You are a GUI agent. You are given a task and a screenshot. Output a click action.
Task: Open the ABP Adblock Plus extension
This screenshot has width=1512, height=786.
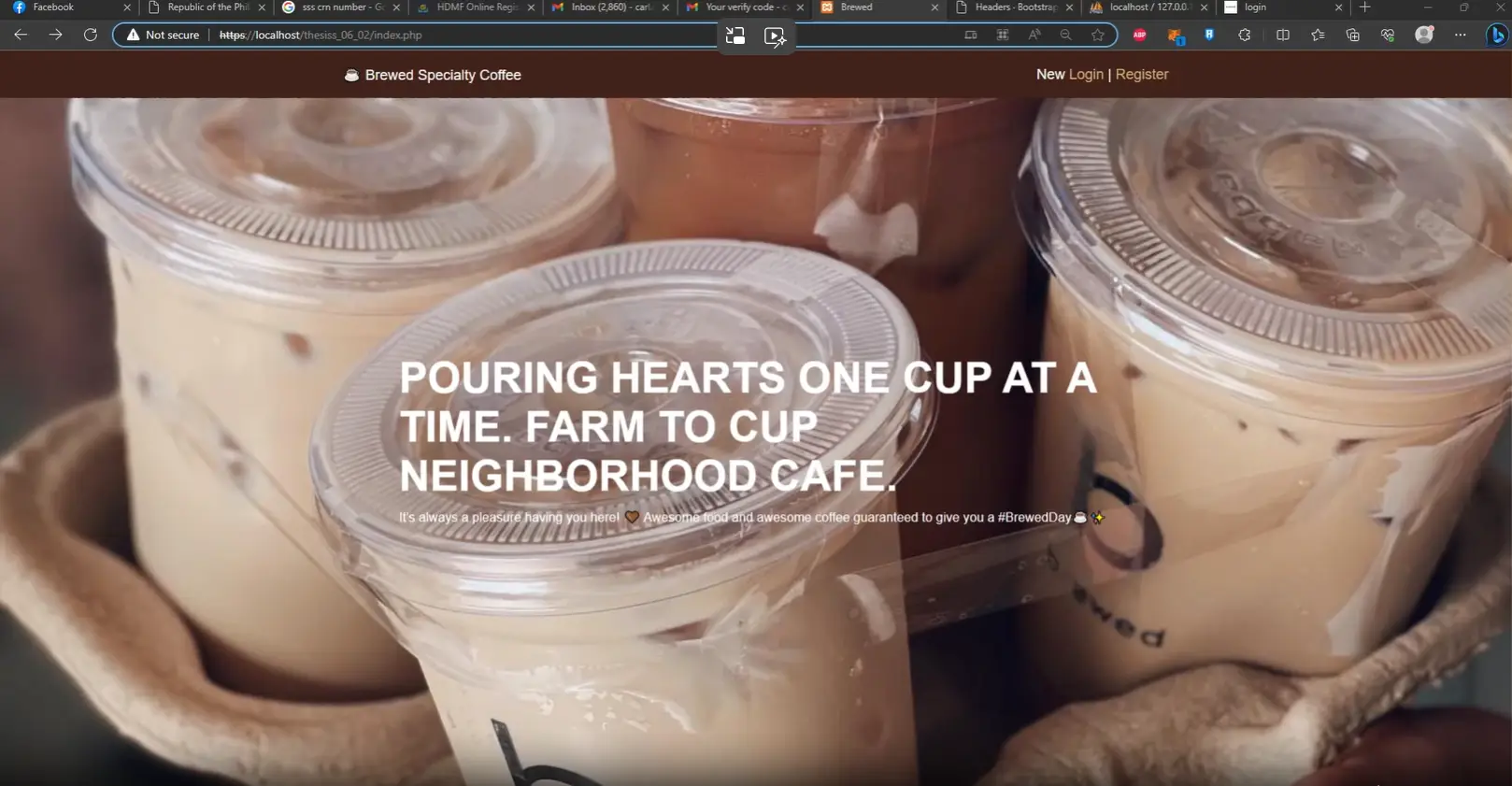pos(1140,35)
